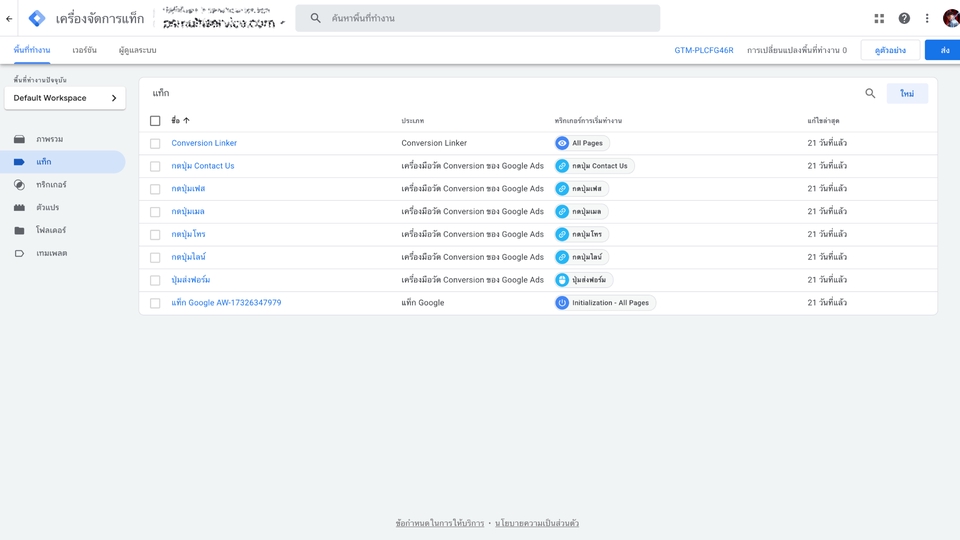Screen dimensions: 960x540
Task: Click the ทริกเกอร์การเริ่มทำงาน column header
Action: point(588,121)
